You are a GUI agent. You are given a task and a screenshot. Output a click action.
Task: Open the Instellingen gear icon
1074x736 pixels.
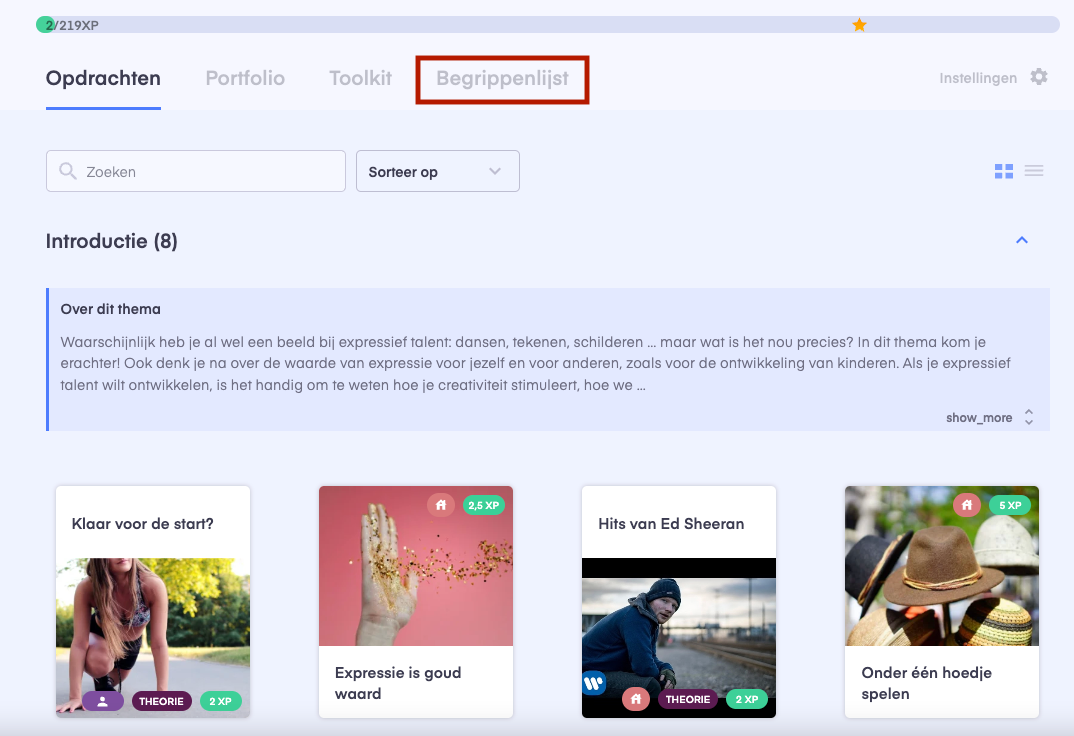1038,77
